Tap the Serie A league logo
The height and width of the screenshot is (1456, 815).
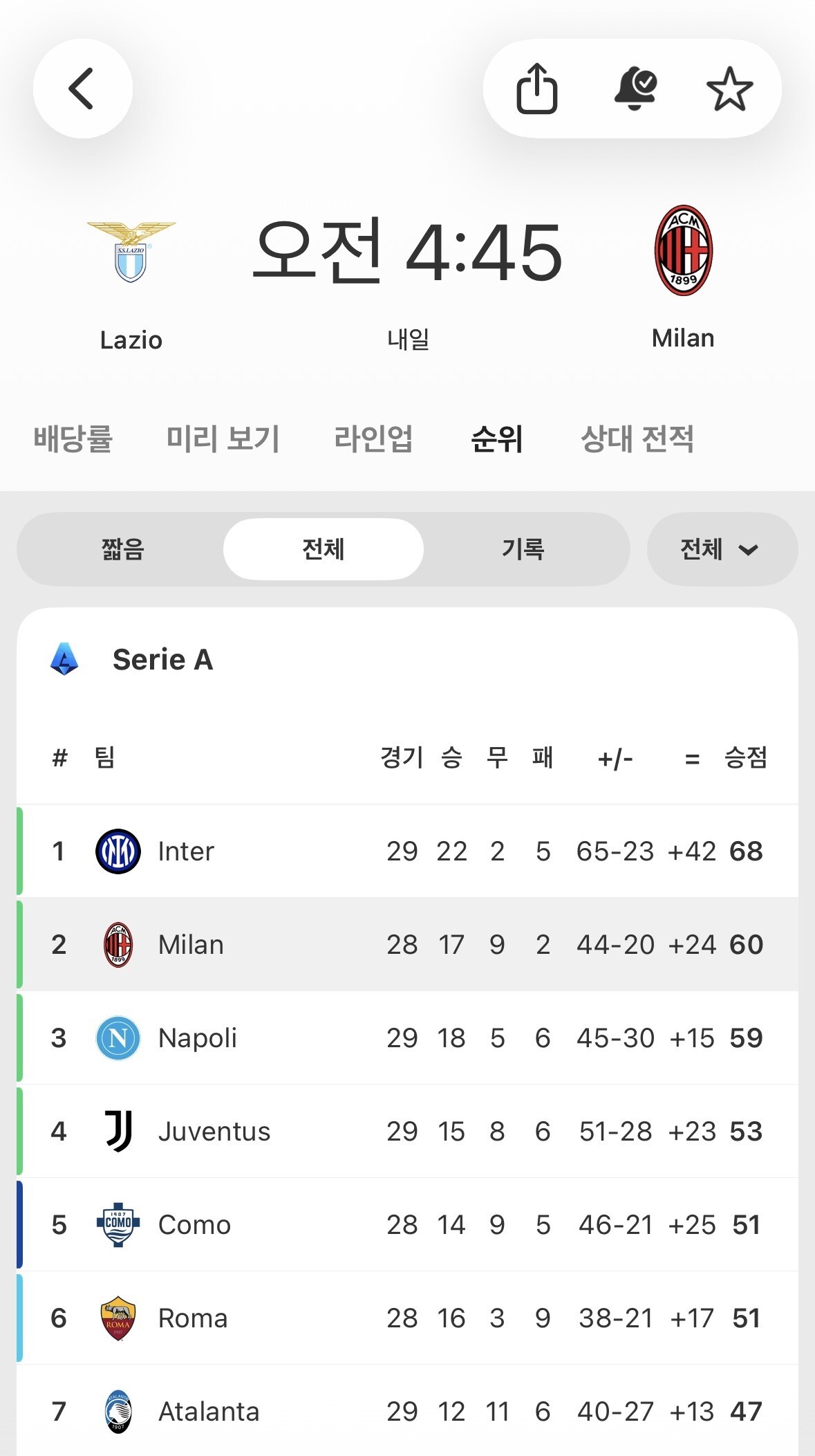click(x=64, y=659)
